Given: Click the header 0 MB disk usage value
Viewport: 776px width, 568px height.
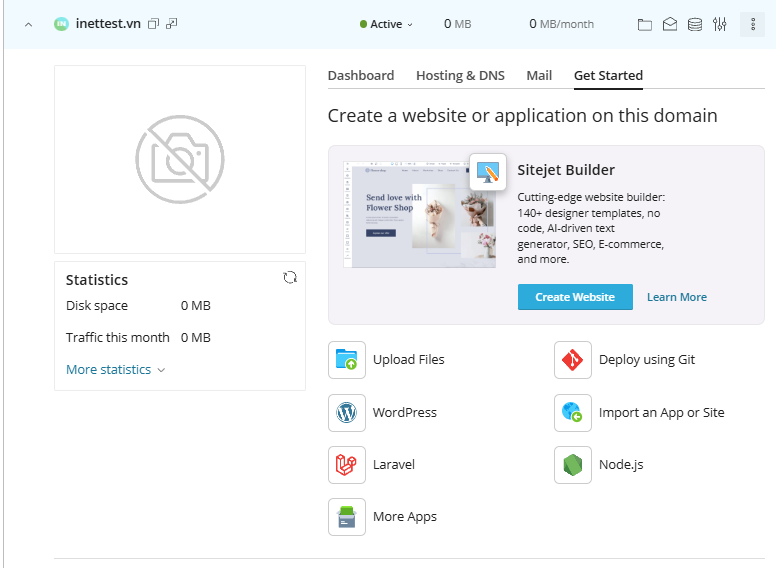Looking at the screenshot, I should [457, 24].
